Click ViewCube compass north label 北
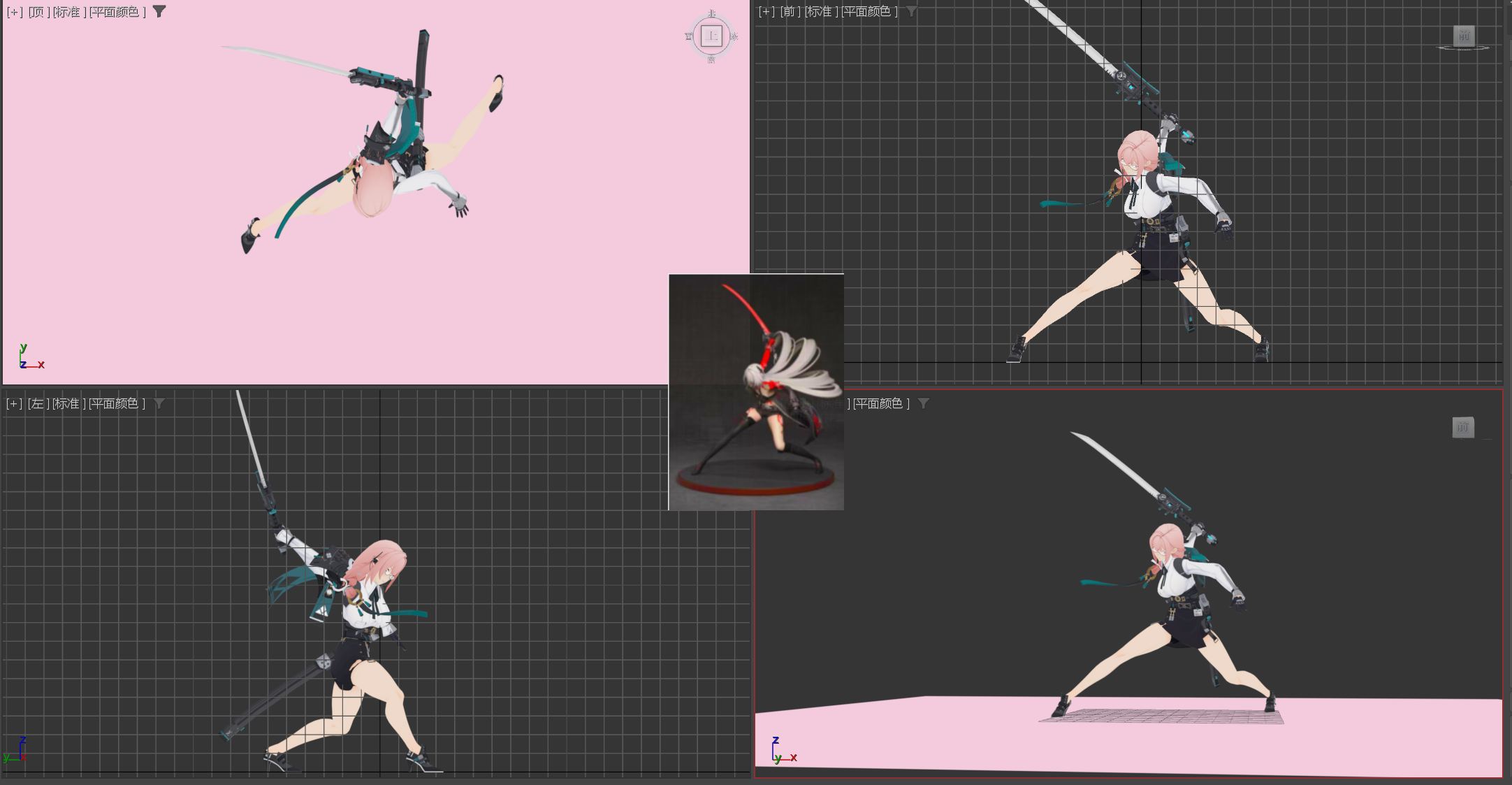Screen dimensions: 1512x785 [711, 13]
